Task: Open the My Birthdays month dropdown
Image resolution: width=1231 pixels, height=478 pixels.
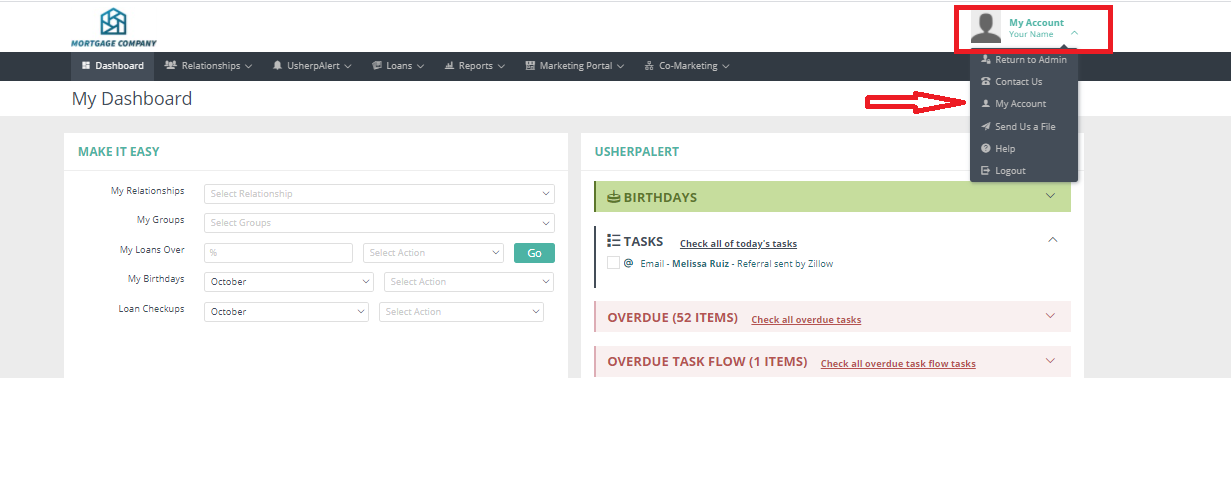Action: coord(288,282)
